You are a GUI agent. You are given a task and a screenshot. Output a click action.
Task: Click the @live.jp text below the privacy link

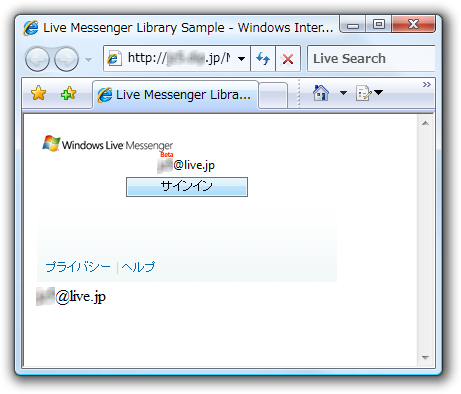(71, 296)
